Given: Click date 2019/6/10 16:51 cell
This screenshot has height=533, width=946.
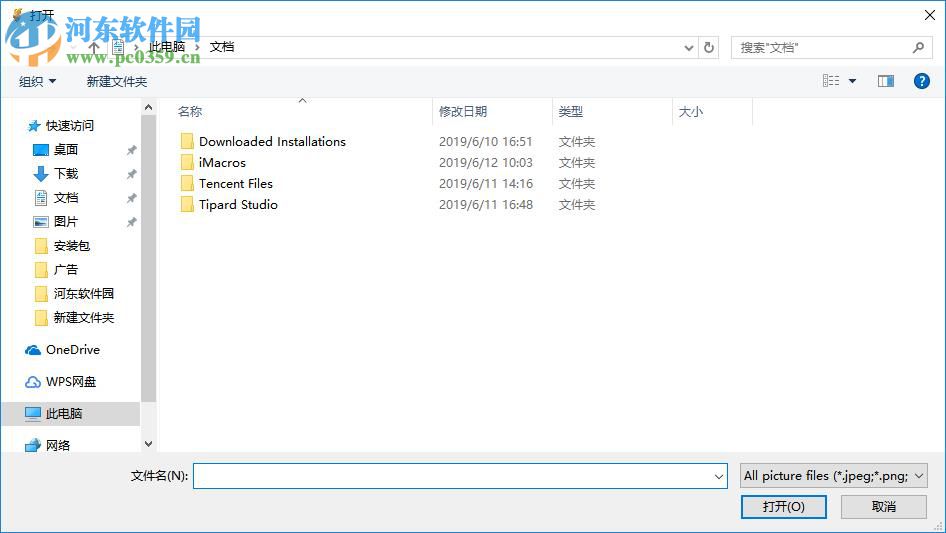Looking at the screenshot, I should [x=486, y=141].
